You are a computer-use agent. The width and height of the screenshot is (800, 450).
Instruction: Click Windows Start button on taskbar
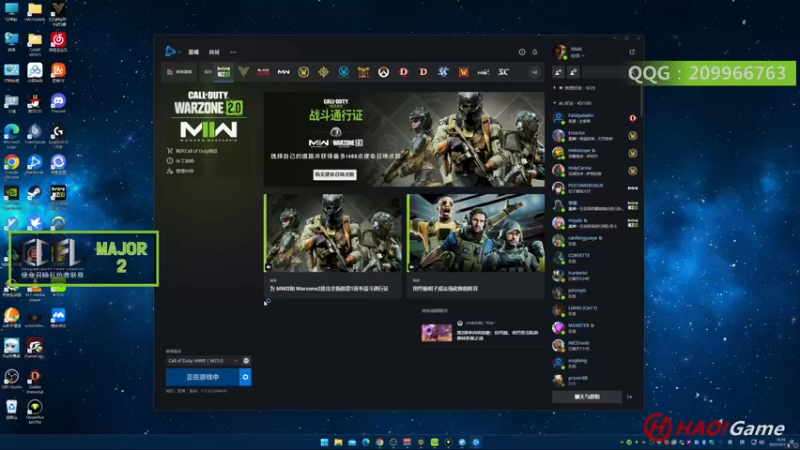coord(324,442)
